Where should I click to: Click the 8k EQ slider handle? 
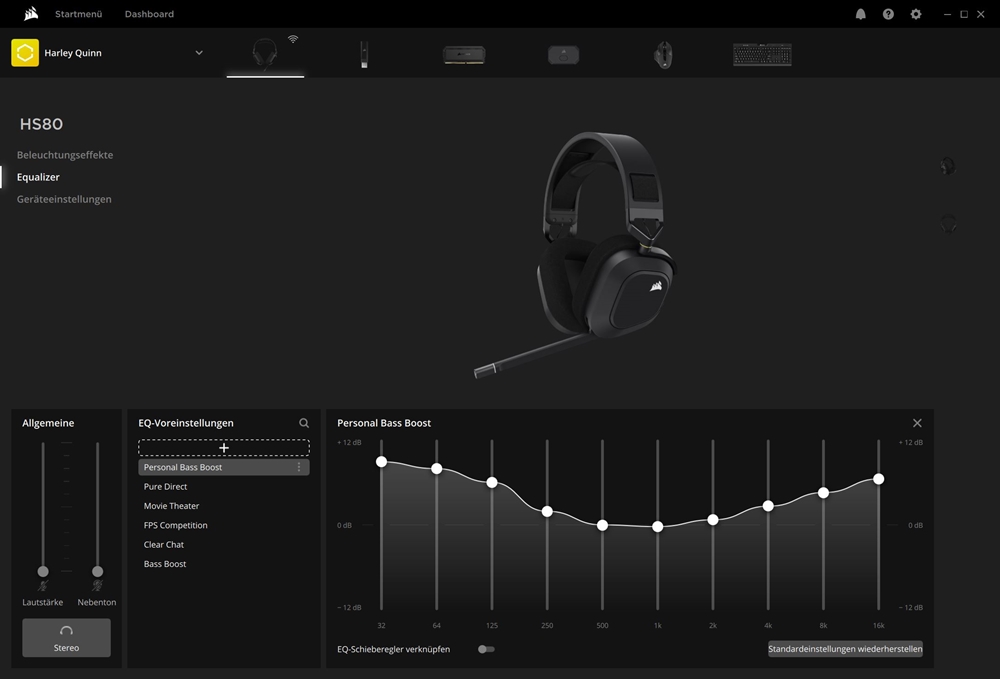pyautogui.click(x=823, y=493)
